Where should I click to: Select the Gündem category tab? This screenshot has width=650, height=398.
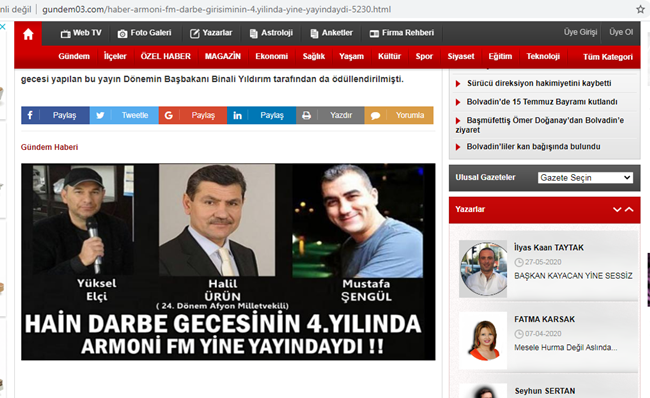[x=74, y=56]
